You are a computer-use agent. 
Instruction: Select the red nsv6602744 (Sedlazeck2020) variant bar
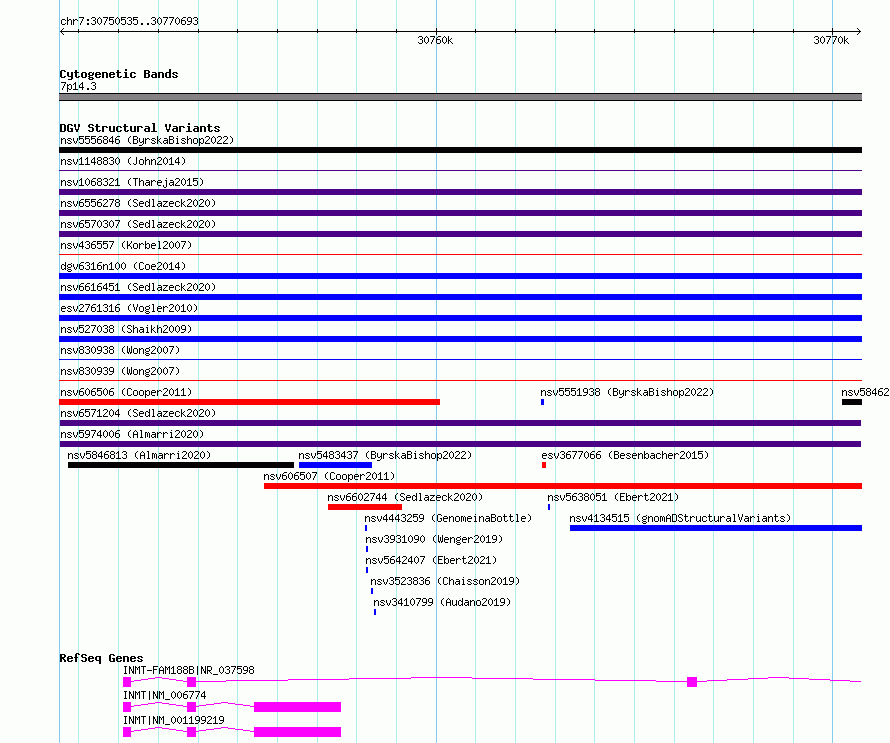click(364, 507)
